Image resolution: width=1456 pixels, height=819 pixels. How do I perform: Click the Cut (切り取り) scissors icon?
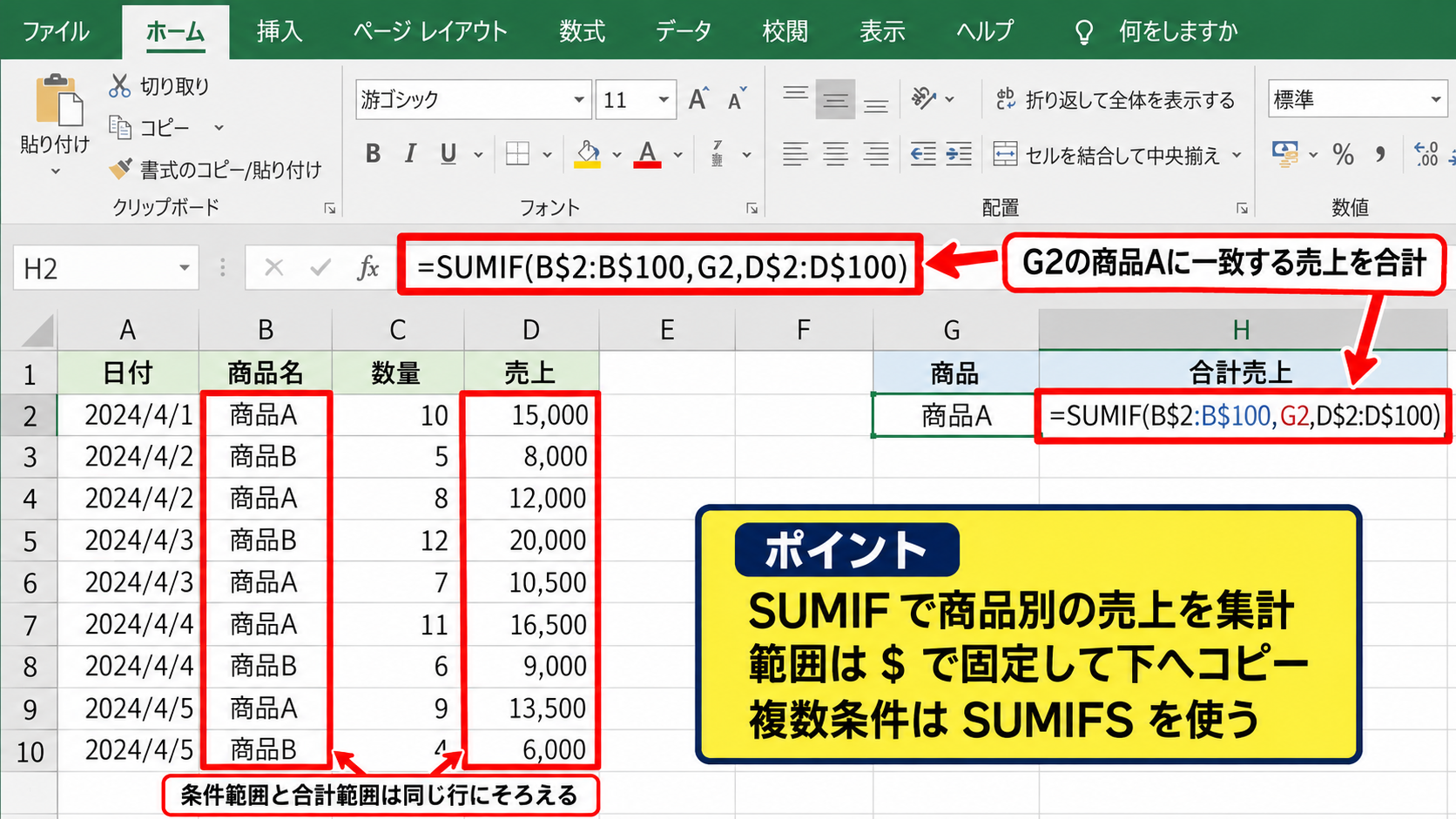119,85
